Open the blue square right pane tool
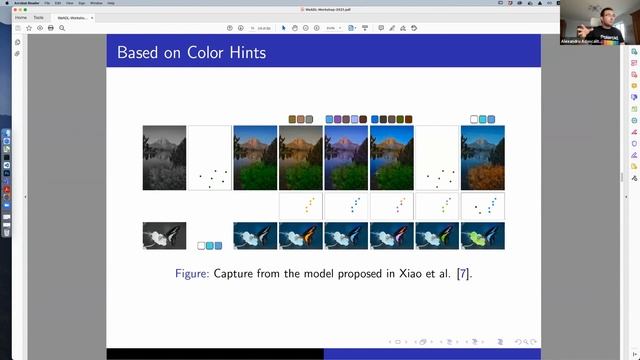The height and width of the screenshot is (360, 640). click(634, 121)
